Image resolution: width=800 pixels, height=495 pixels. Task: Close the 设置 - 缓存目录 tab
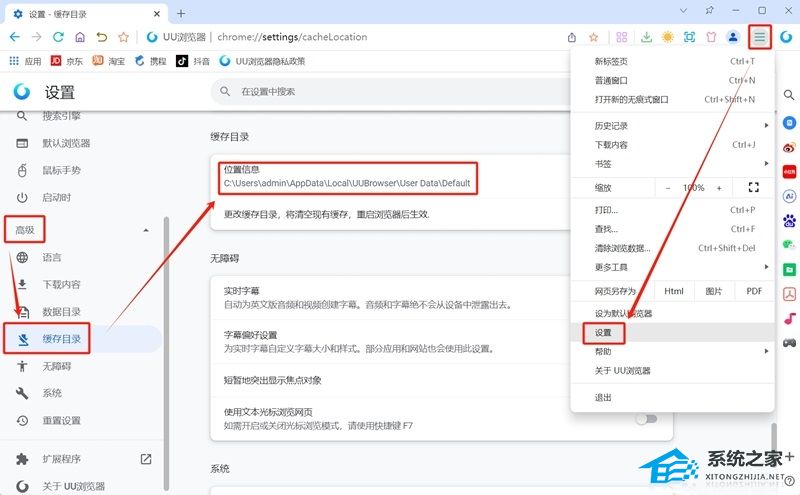[x=157, y=14]
